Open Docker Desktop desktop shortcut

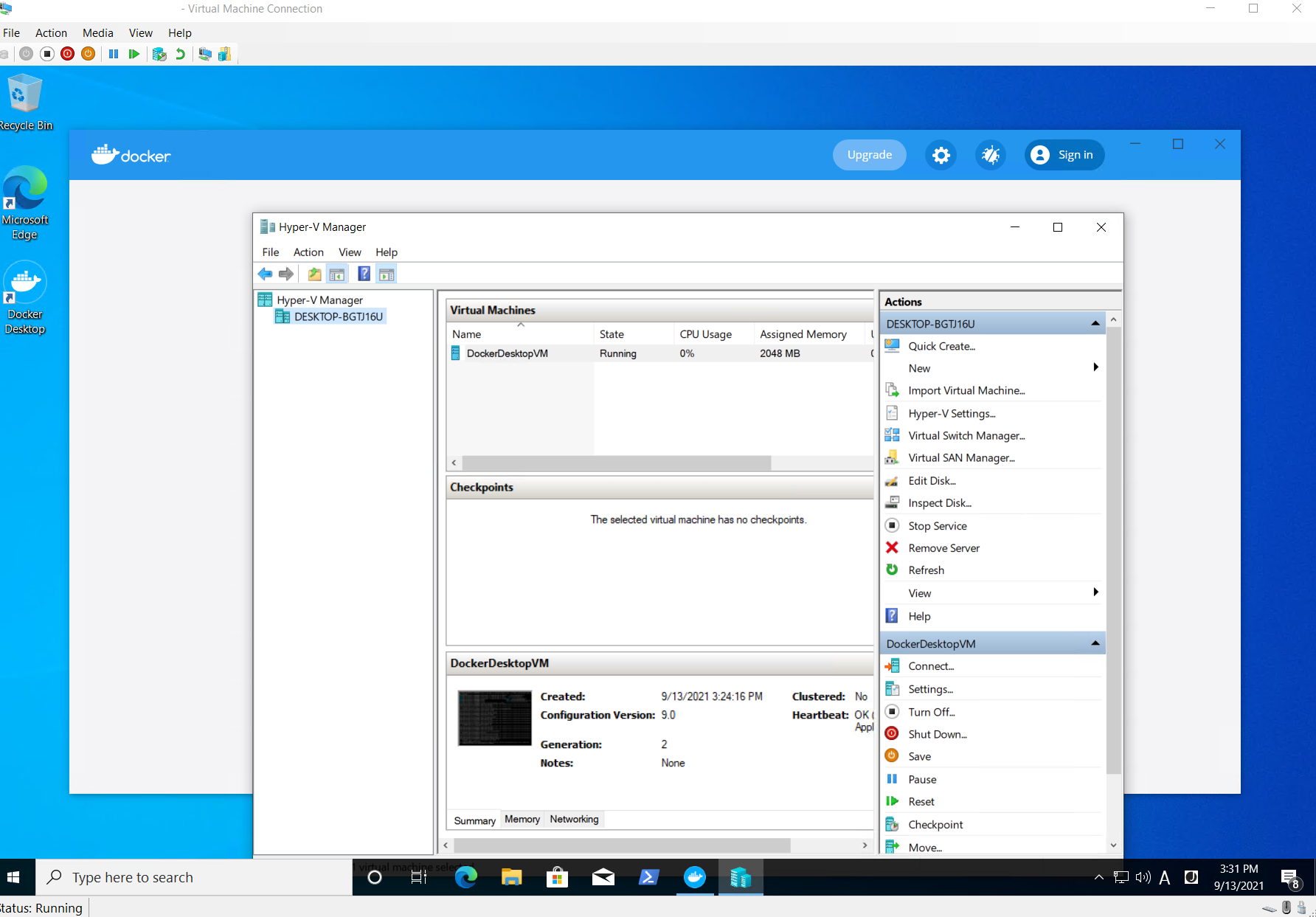(25, 298)
